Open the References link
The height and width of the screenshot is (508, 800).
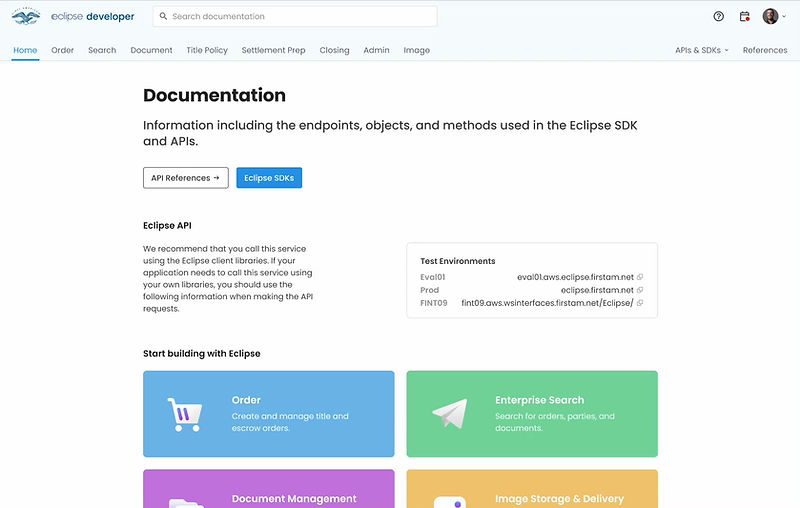tap(765, 50)
